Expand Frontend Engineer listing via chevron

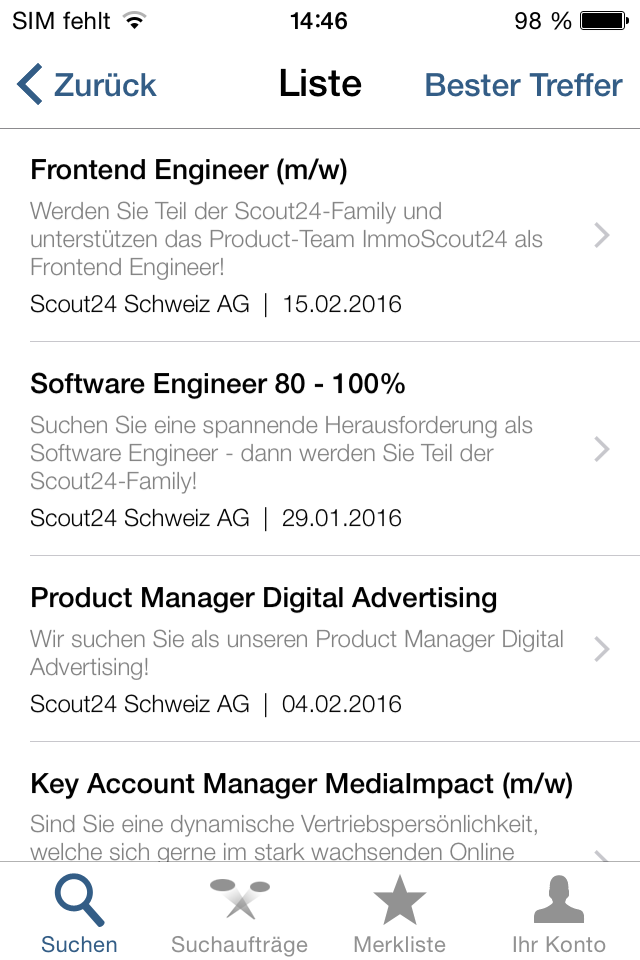coord(601,236)
